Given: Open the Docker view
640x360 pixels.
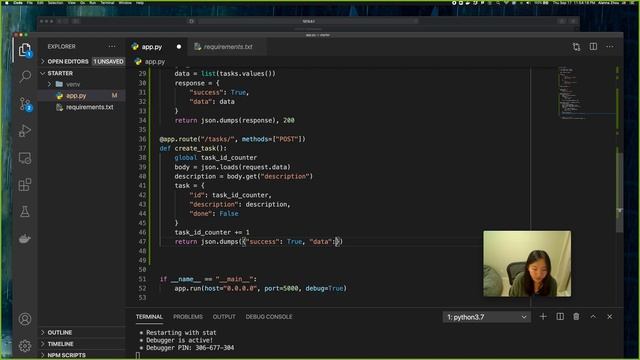Looking at the screenshot, I should (x=25, y=238).
